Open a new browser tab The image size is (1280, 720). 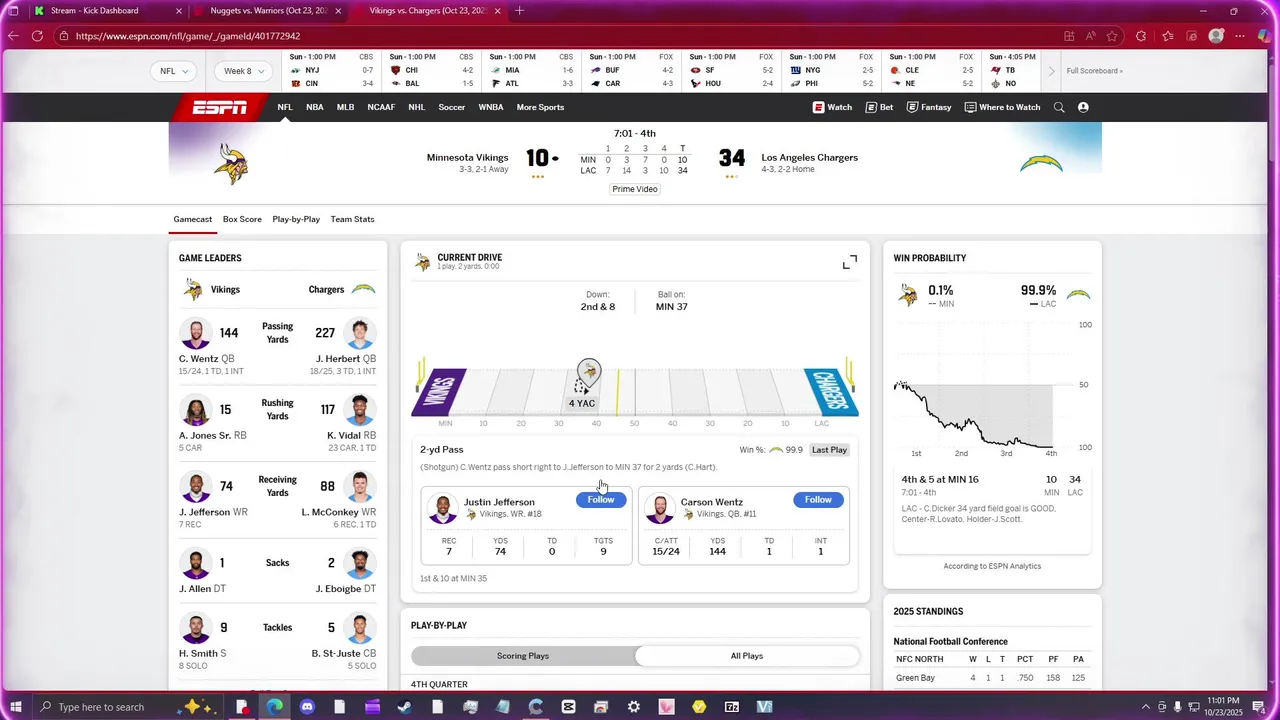point(519,11)
